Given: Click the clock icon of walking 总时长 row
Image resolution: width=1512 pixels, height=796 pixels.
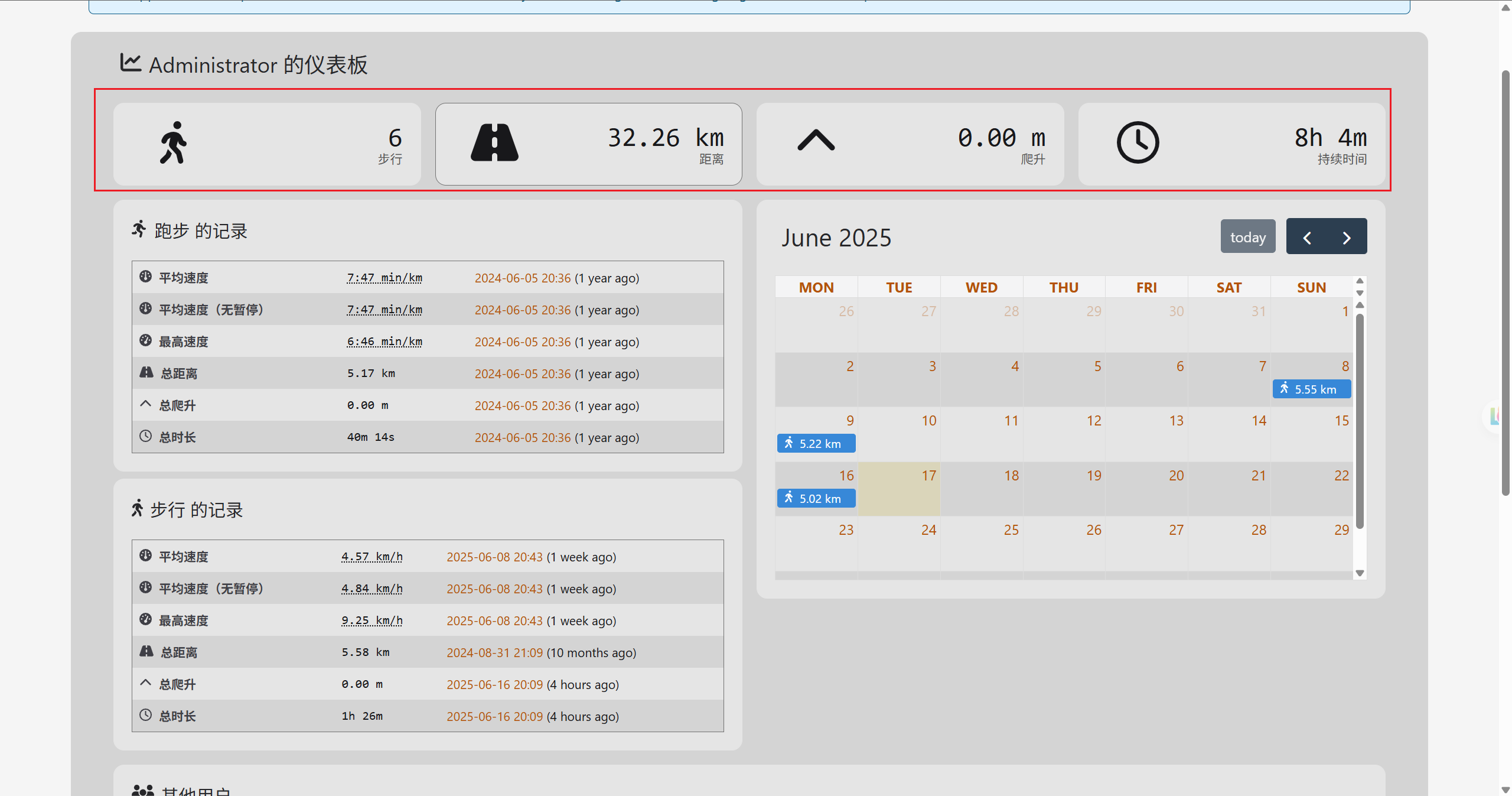Looking at the screenshot, I should 145,715.
